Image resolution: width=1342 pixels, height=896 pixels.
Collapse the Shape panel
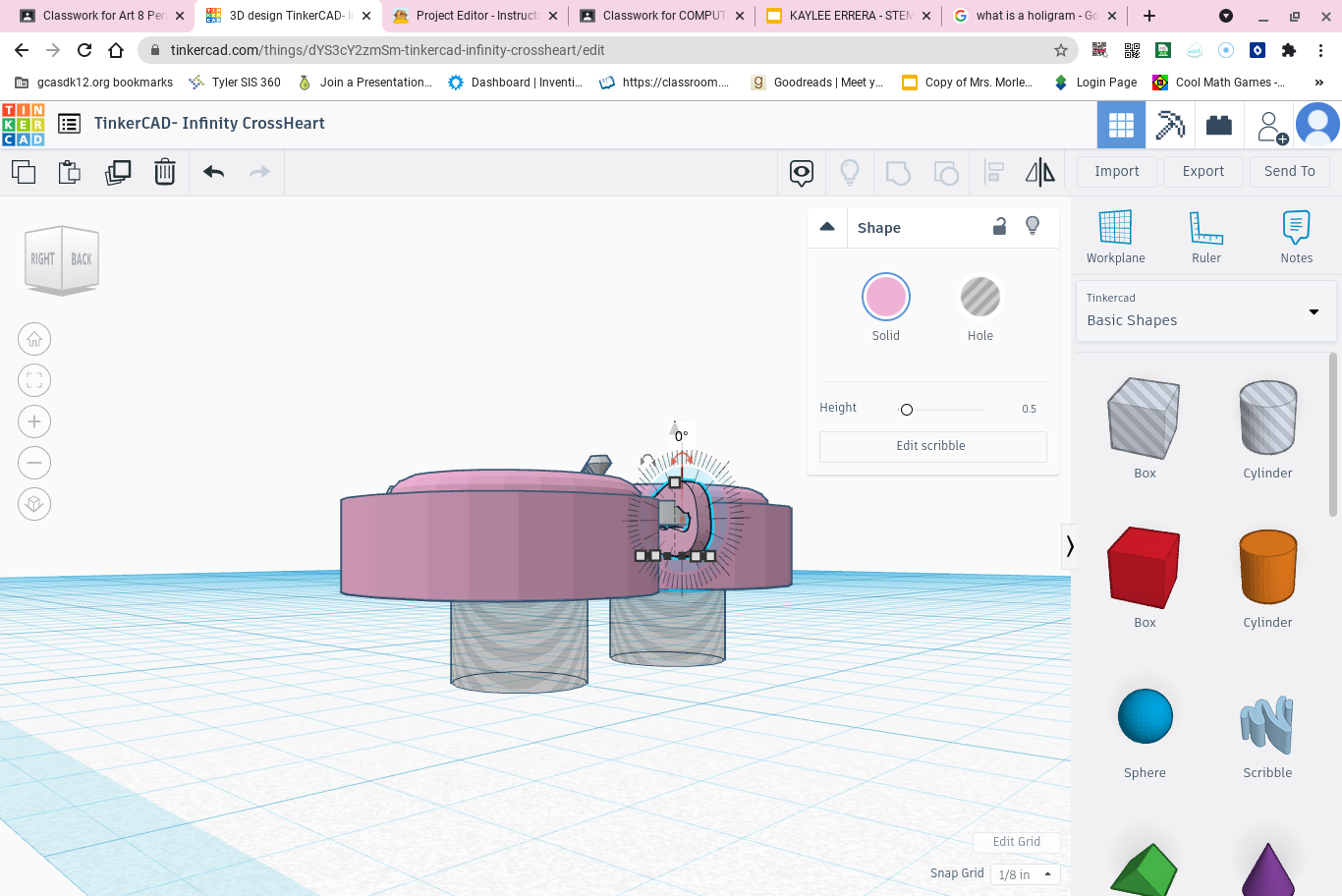pyautogui.click(x=827, y=227)
